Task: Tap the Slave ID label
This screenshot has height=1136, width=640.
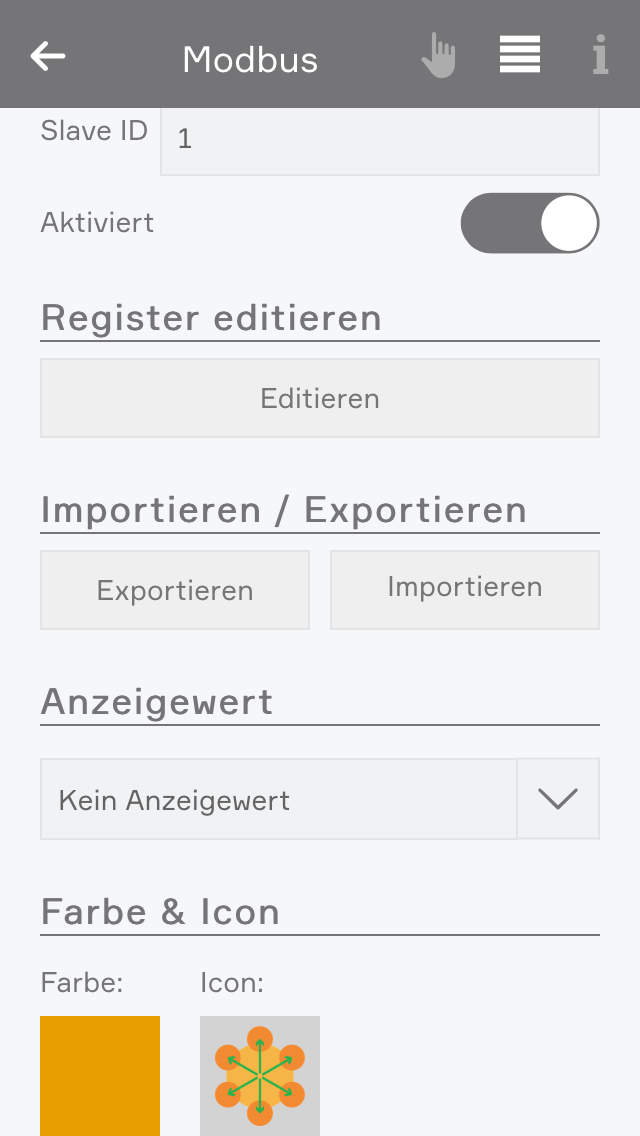Action: [94, 131]
